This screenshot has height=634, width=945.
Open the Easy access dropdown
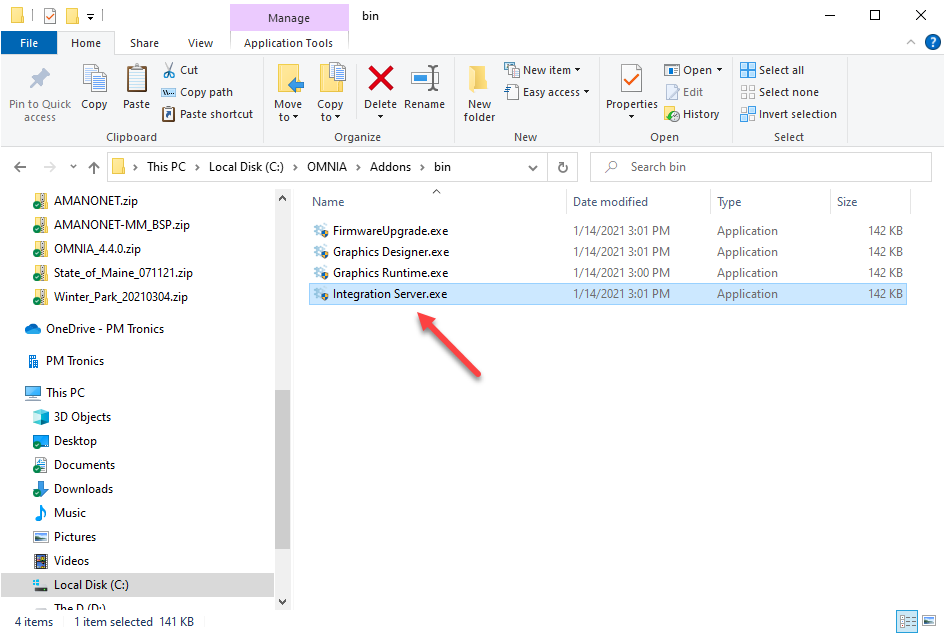547,92
